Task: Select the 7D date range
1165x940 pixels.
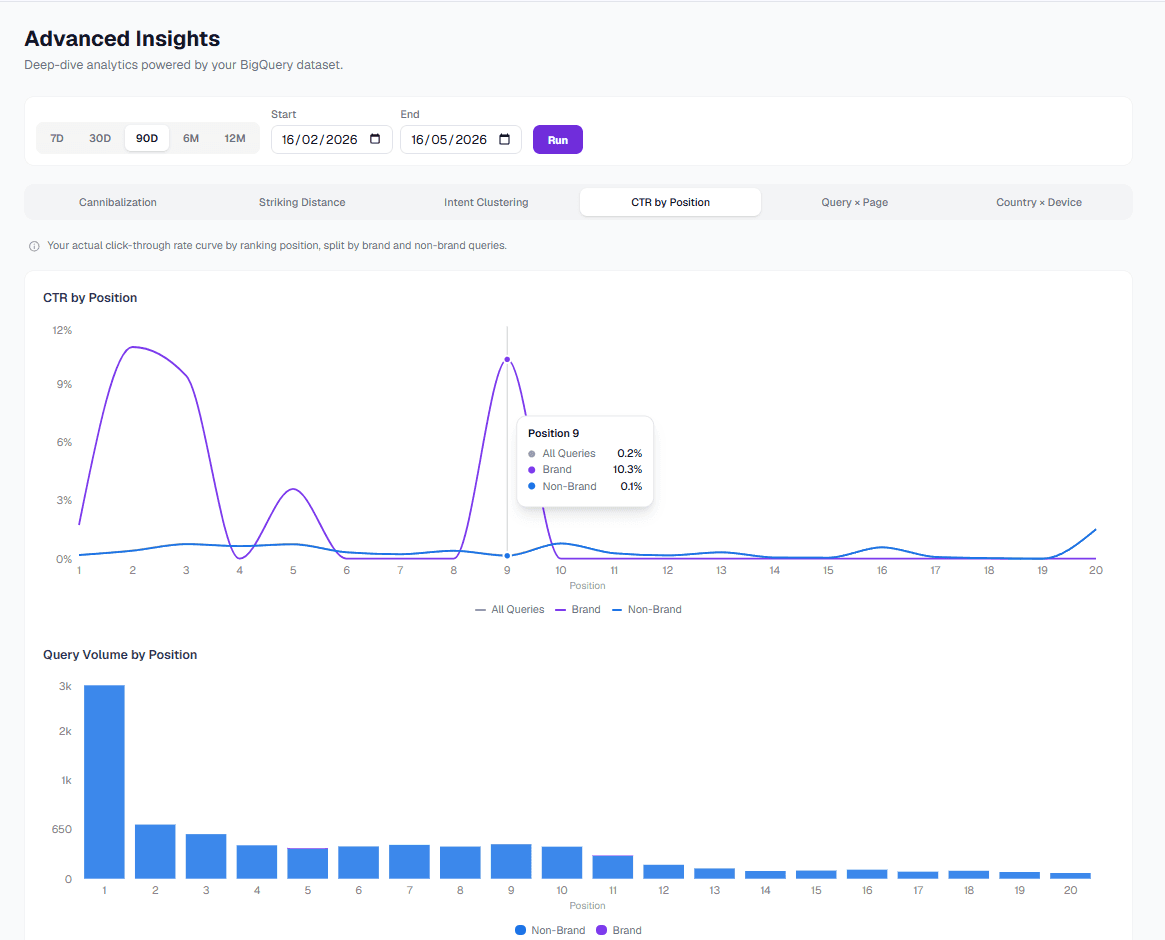Action: pos(57,138)
